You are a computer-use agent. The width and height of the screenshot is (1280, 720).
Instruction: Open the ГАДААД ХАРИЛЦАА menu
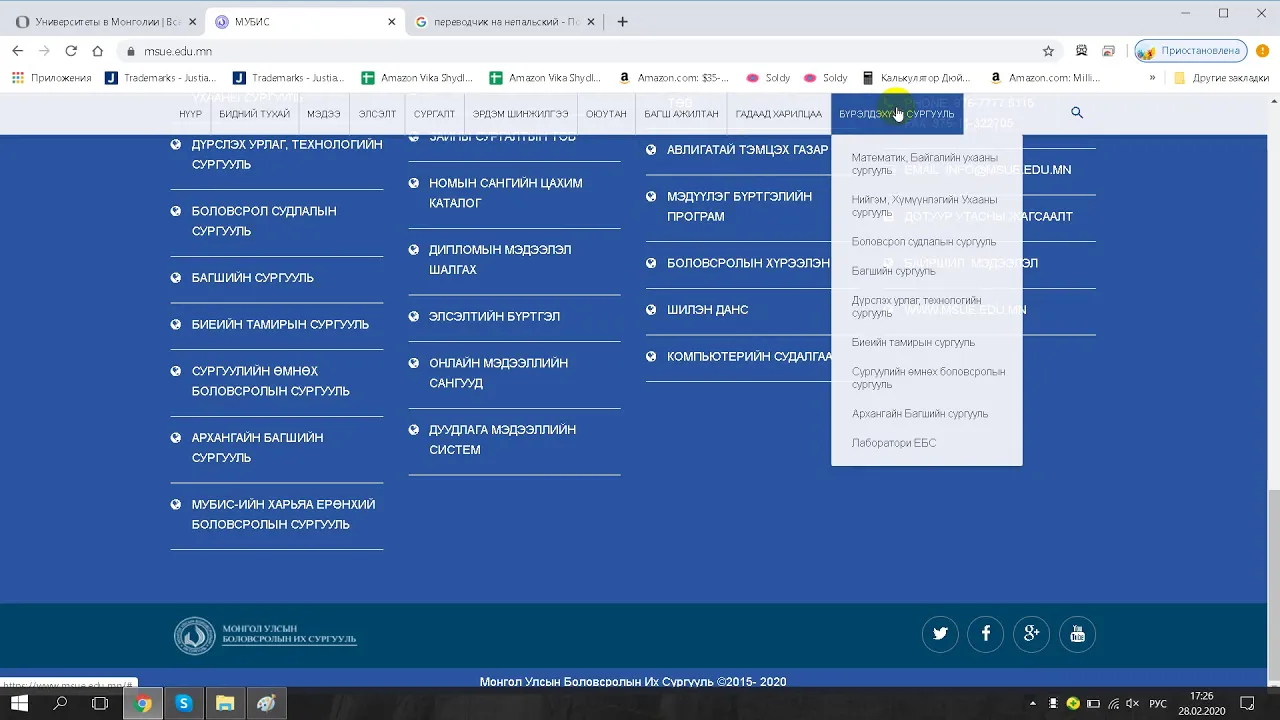pos(778,114)
